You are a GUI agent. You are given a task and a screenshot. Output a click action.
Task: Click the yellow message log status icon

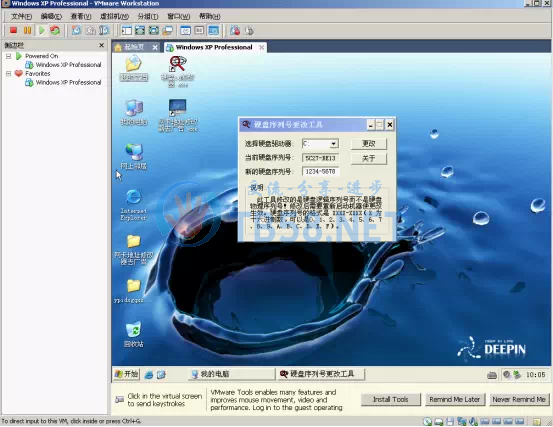coord(536,422)
